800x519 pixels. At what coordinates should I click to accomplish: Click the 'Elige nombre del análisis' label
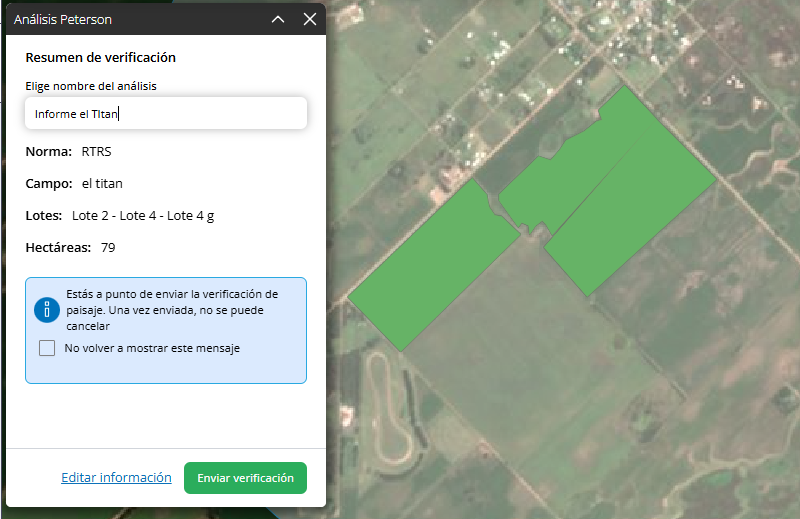91,86
